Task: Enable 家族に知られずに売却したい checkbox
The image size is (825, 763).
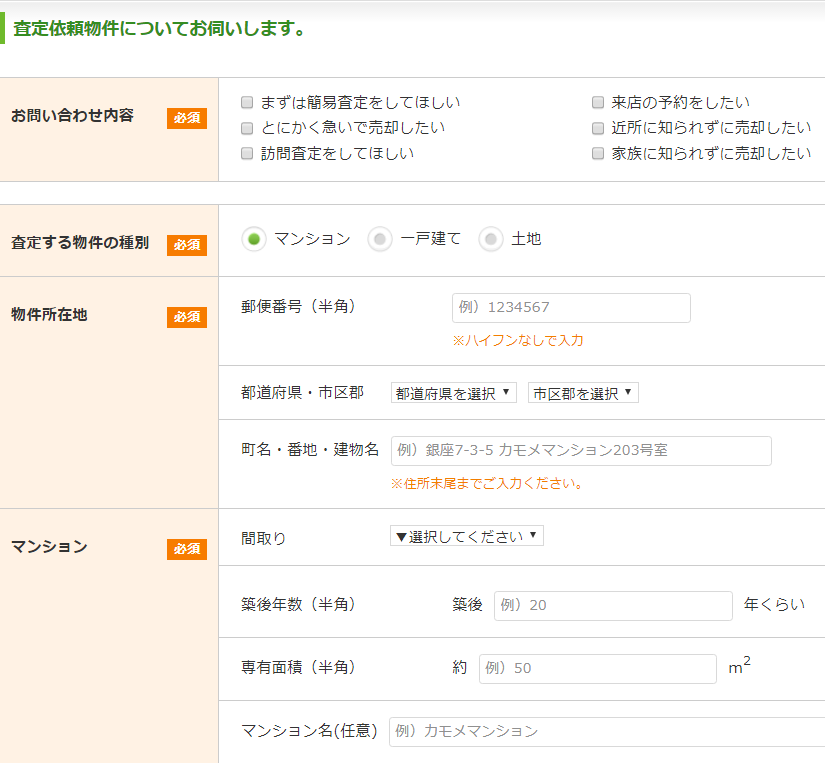Action: 597,153
